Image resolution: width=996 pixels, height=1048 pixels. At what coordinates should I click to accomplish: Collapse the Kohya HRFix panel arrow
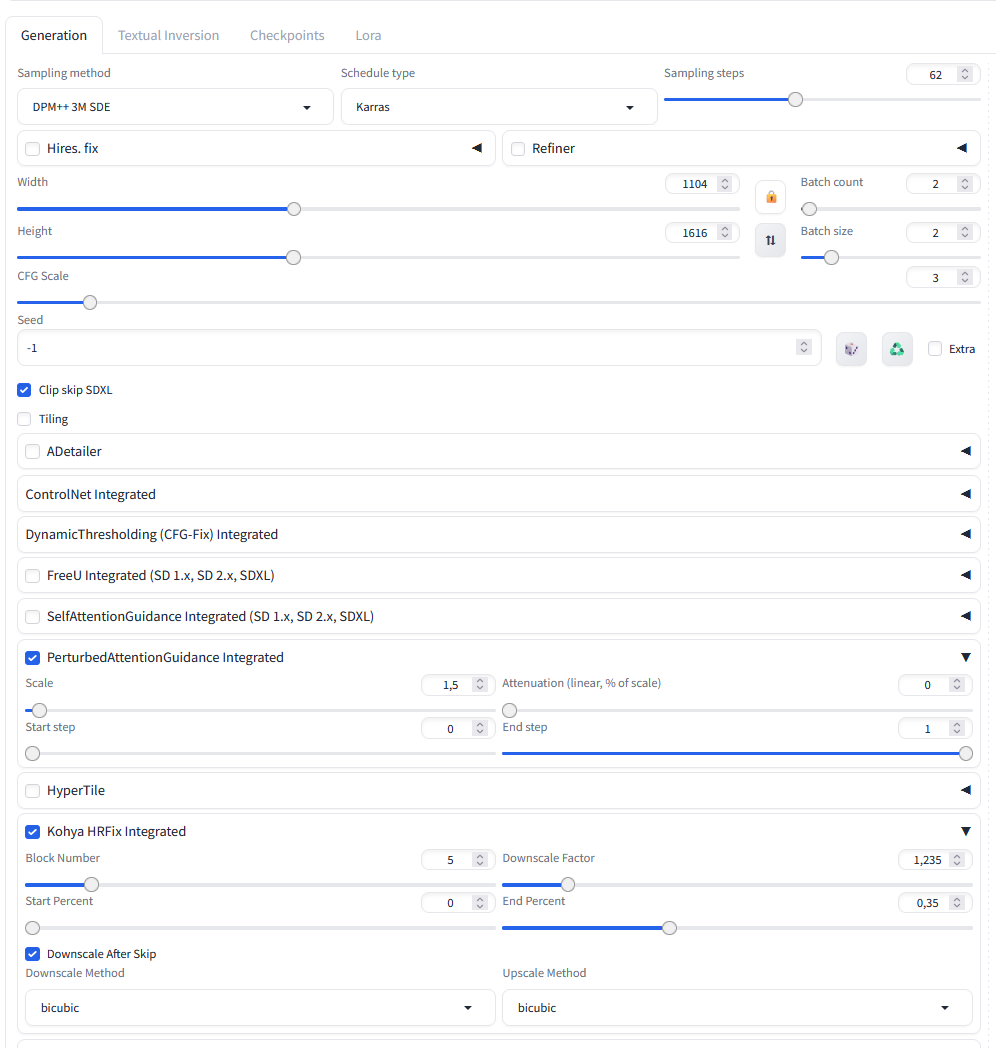(966, 831)
